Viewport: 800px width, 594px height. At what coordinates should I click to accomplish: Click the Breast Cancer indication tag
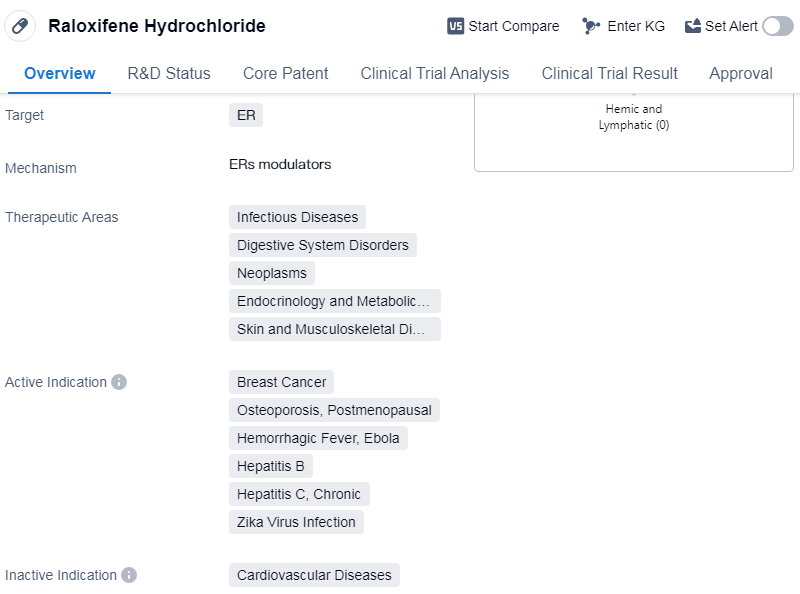[281, 382]
